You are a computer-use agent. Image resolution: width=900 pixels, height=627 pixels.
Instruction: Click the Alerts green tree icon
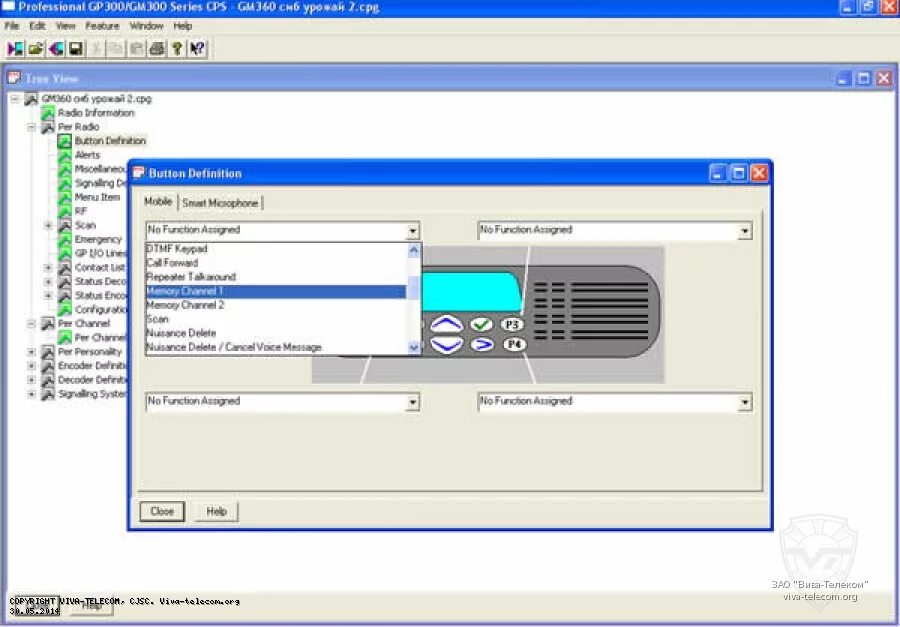click(65, 155)
